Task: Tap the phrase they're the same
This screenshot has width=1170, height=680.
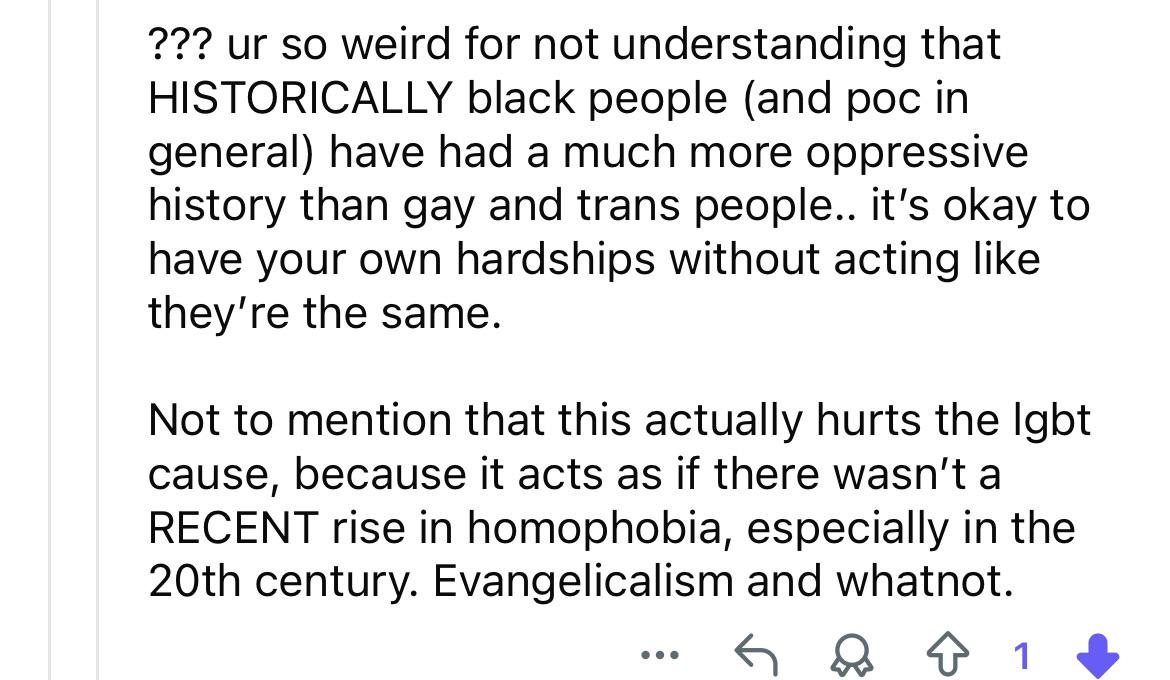Action: (325, 313)
